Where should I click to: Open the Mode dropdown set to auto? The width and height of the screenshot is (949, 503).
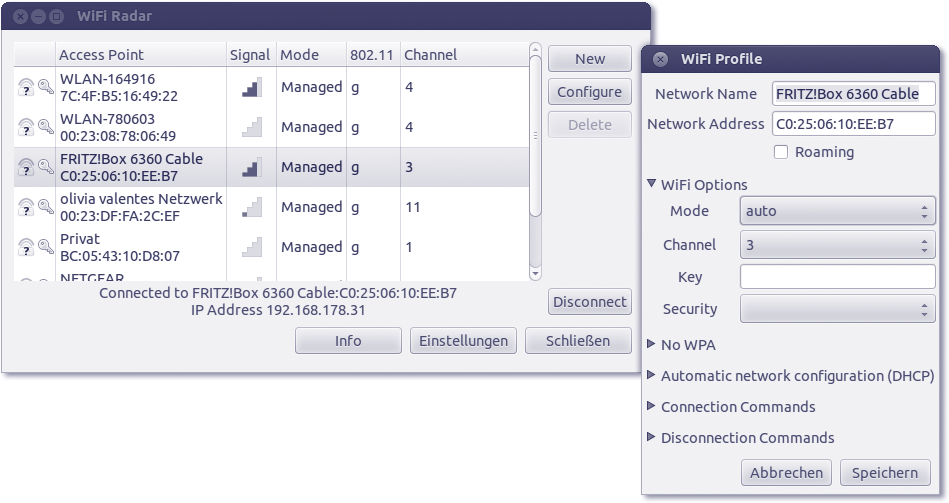point(837,211)
